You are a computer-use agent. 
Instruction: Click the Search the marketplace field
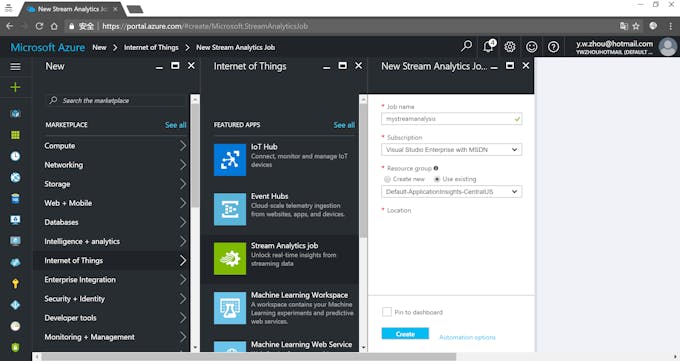116,101
